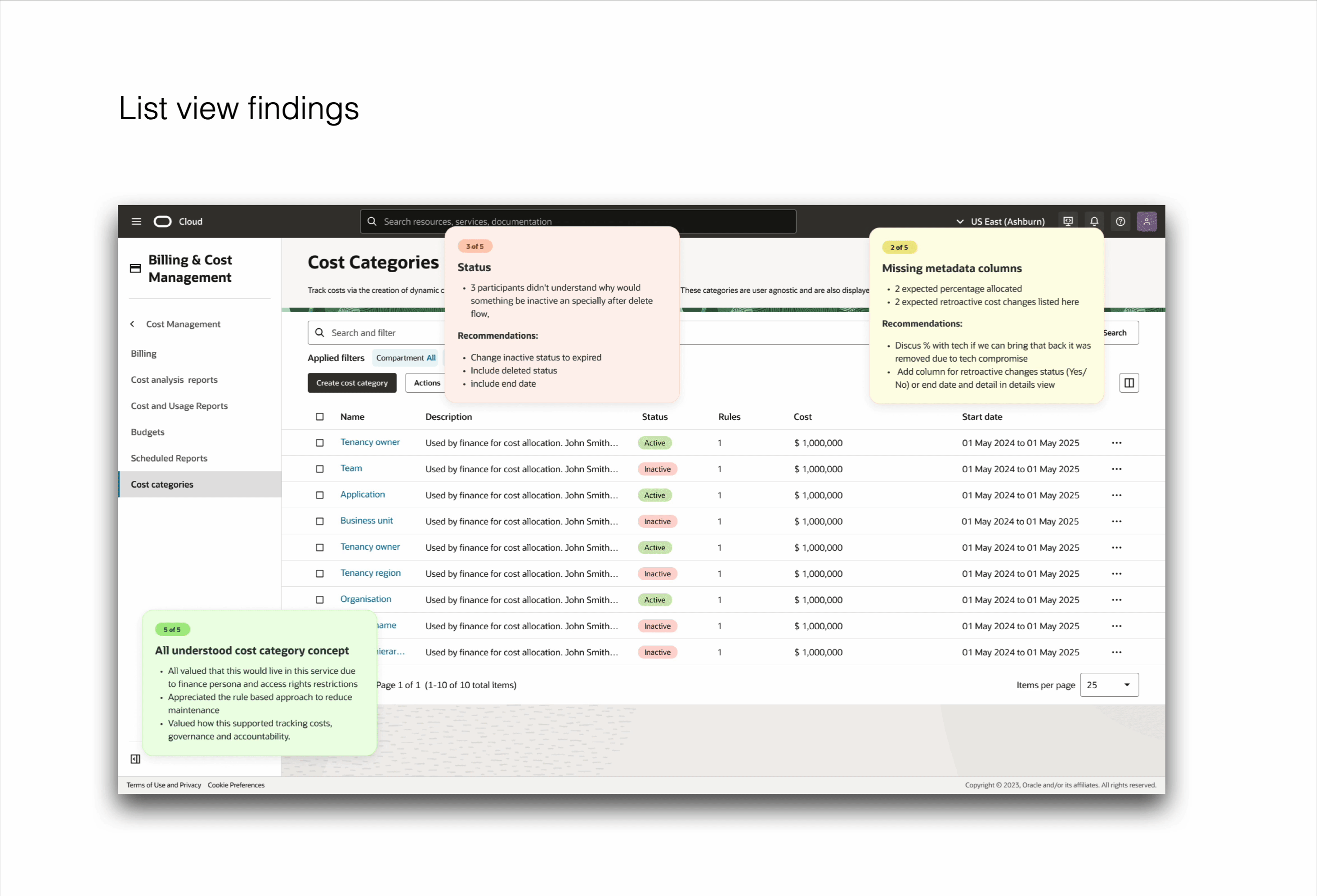The width and height of the screenshot is (1317, 896).
Task: Sort by the Start date column header
Action: 982,417
